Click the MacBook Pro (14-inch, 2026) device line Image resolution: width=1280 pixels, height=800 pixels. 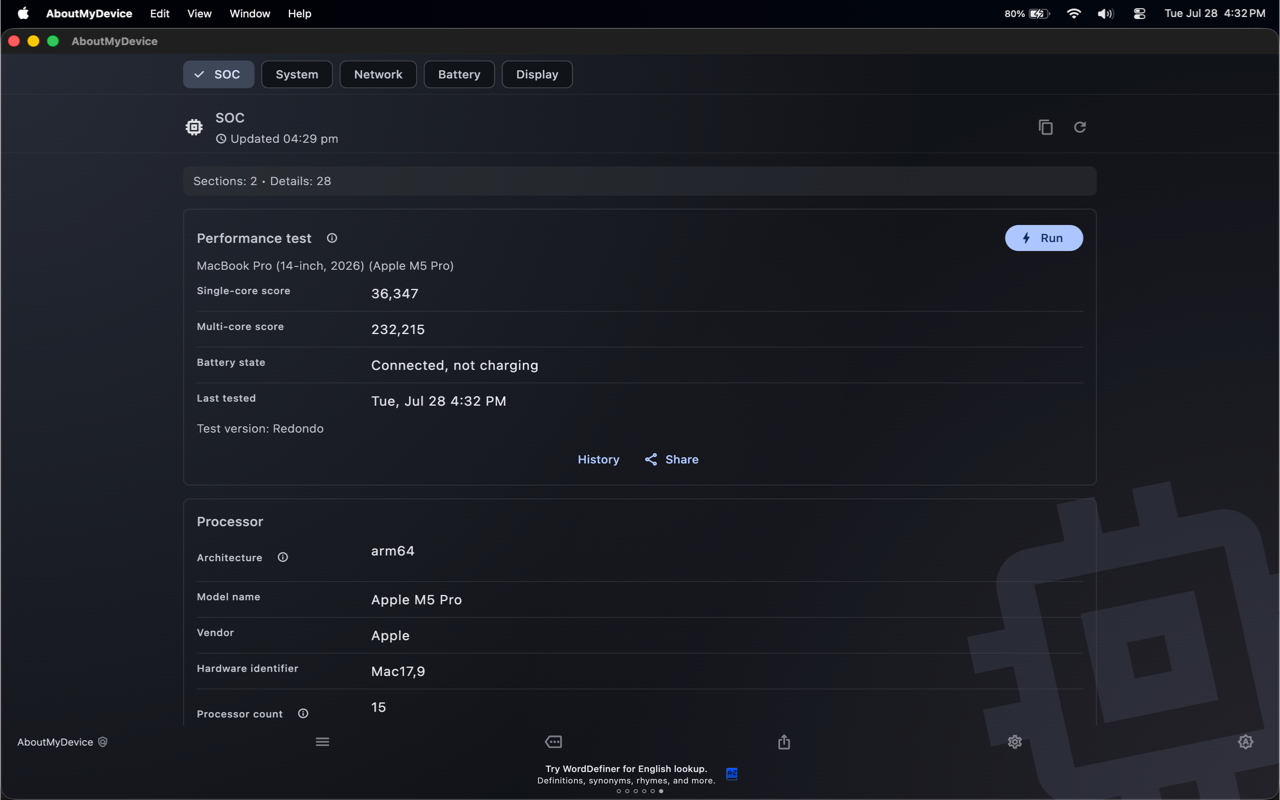(325, 266)
